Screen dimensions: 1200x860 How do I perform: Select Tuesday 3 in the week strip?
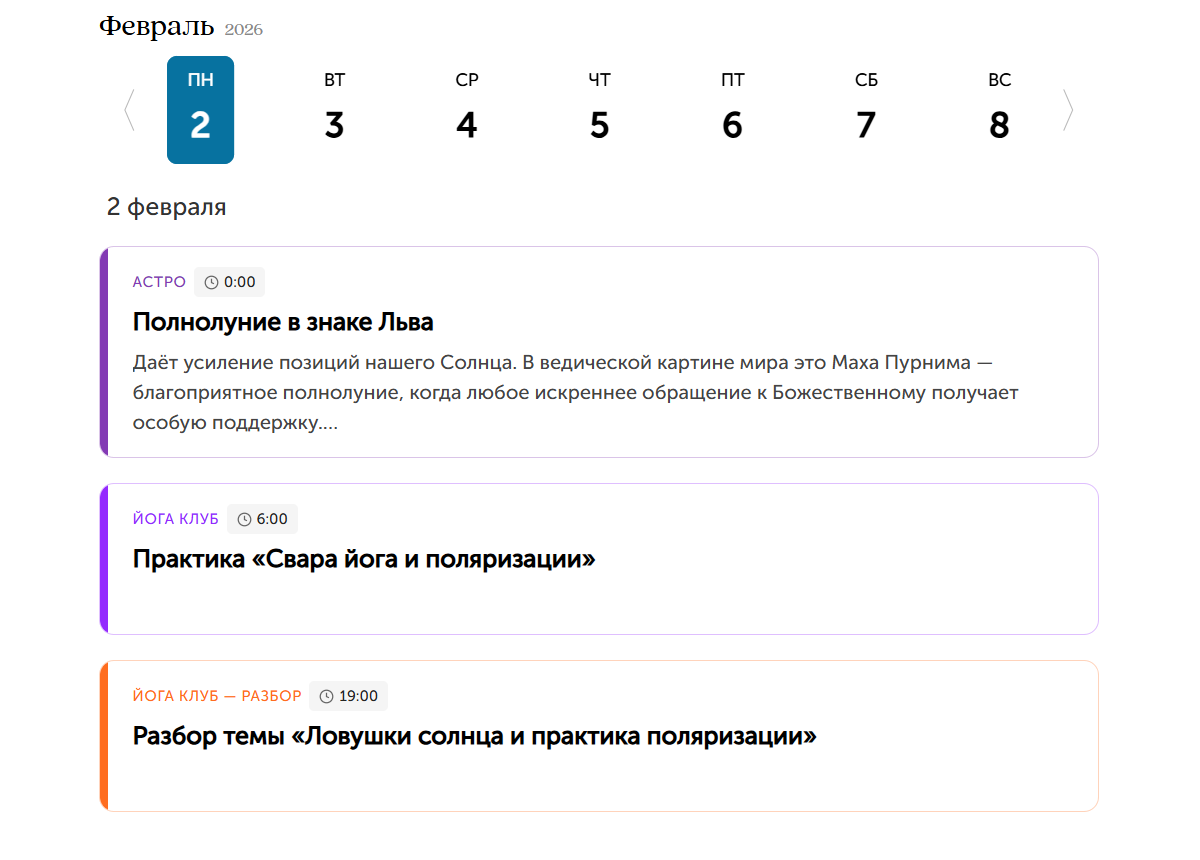click(x=334, y=110)
